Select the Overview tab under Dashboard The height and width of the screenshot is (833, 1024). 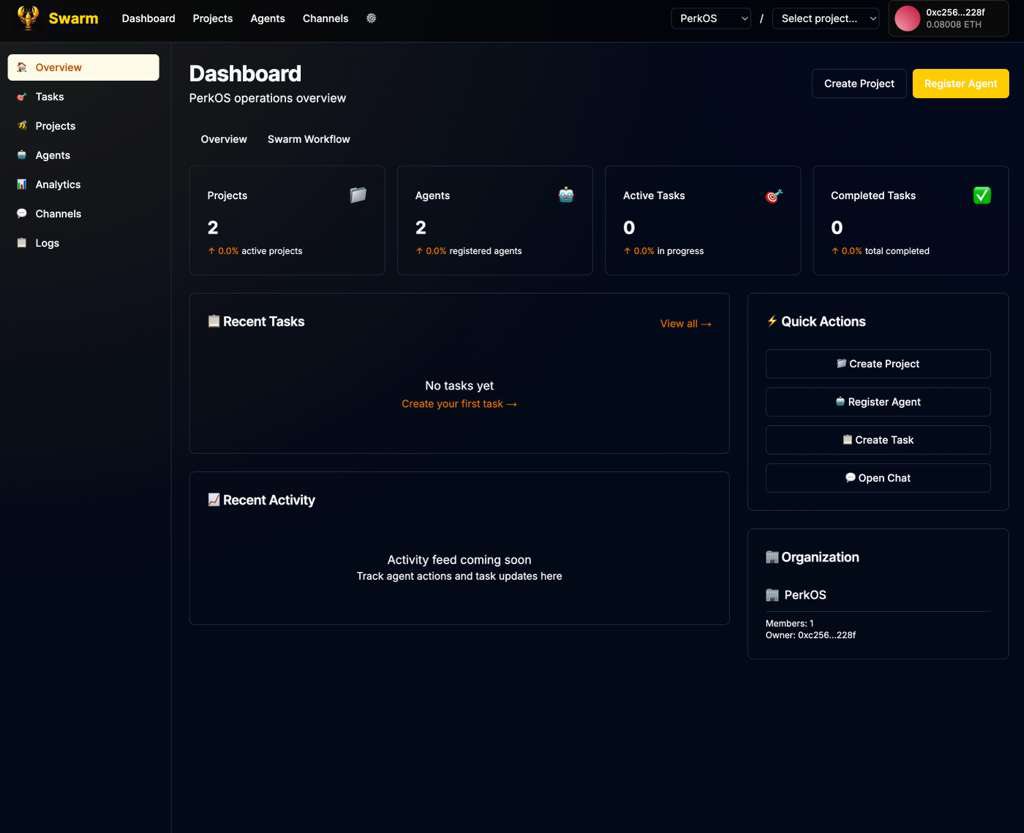tap(223, 139)
